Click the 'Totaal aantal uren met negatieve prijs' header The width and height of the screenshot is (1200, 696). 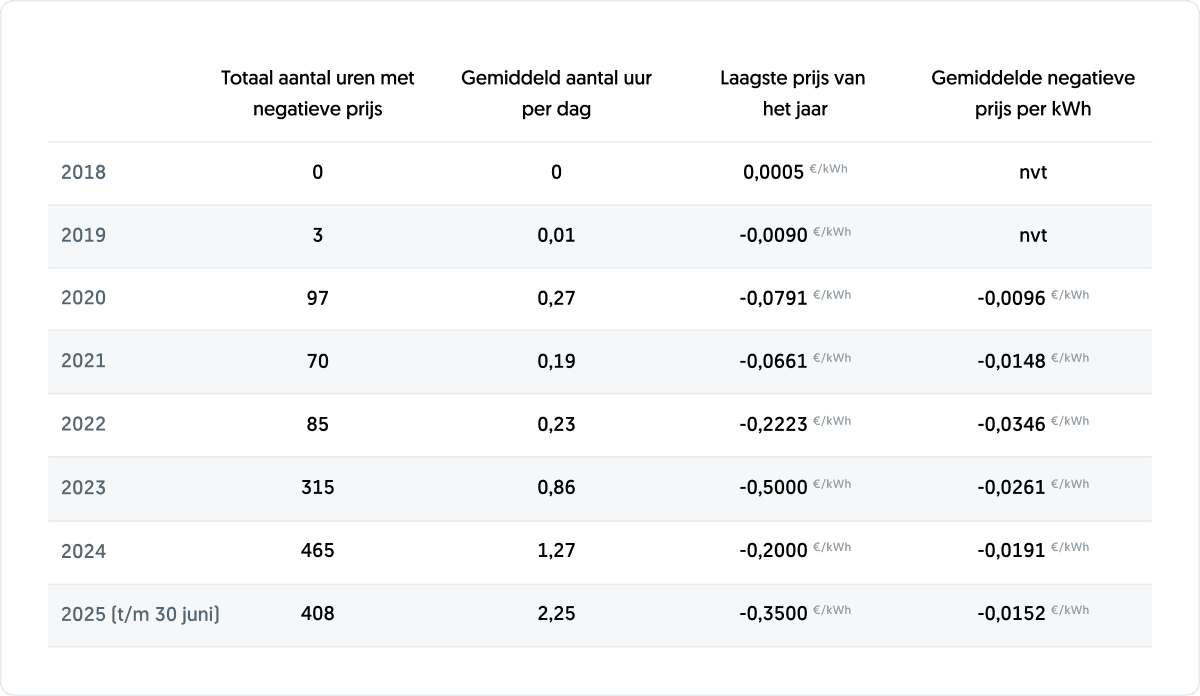[x=317, y=93]
